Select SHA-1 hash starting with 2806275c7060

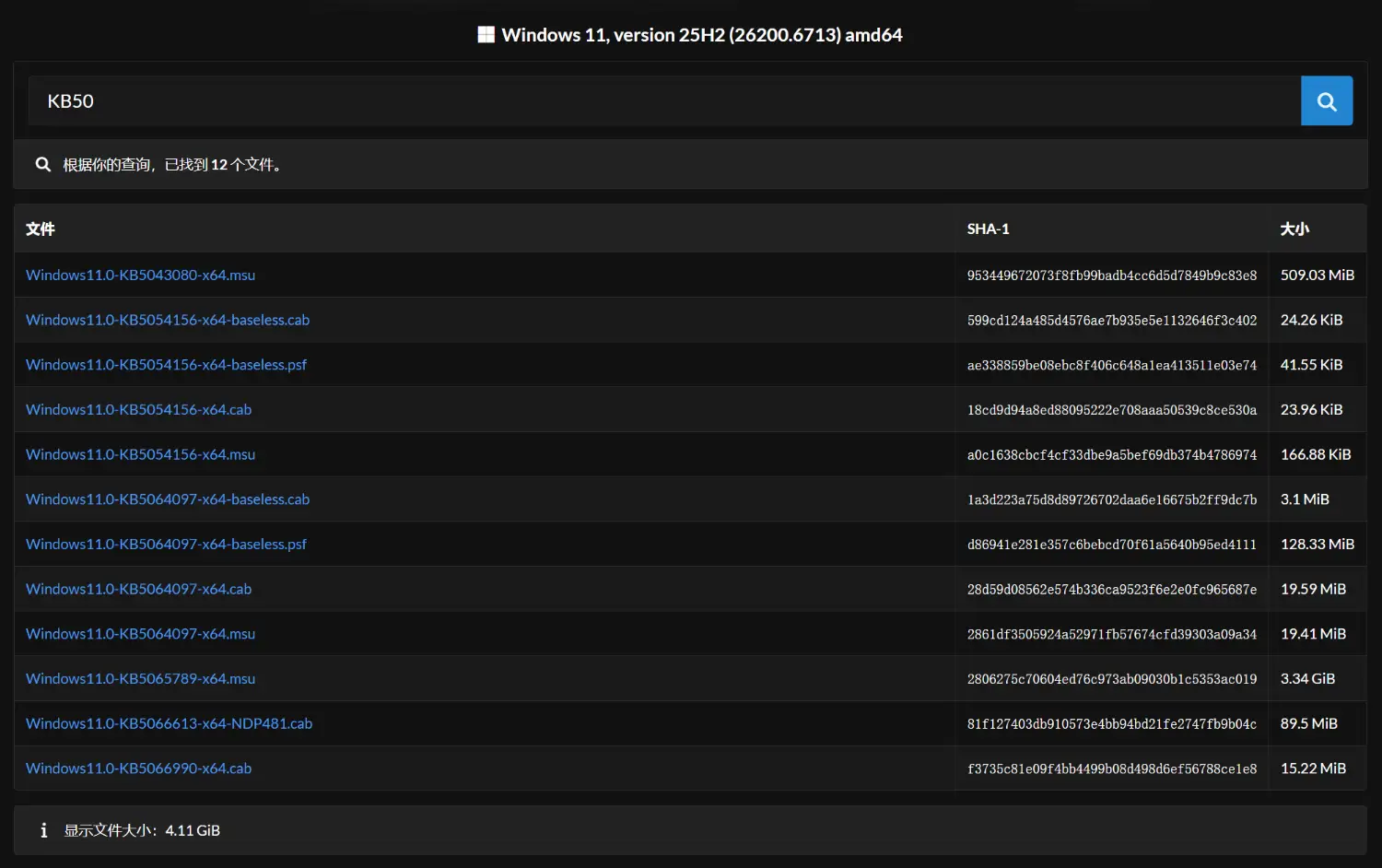(1112, 678)
